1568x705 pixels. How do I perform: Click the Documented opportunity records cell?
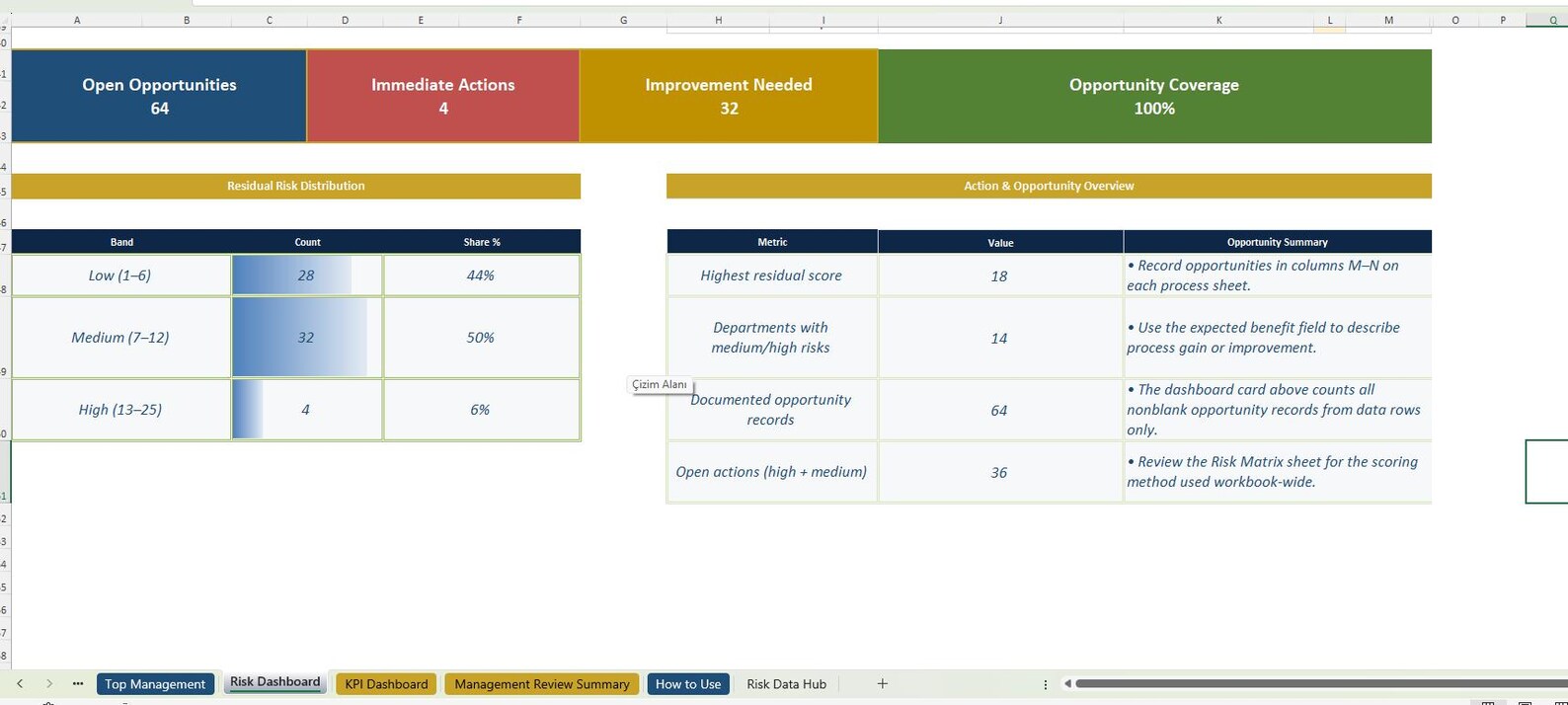coord(772,410)
